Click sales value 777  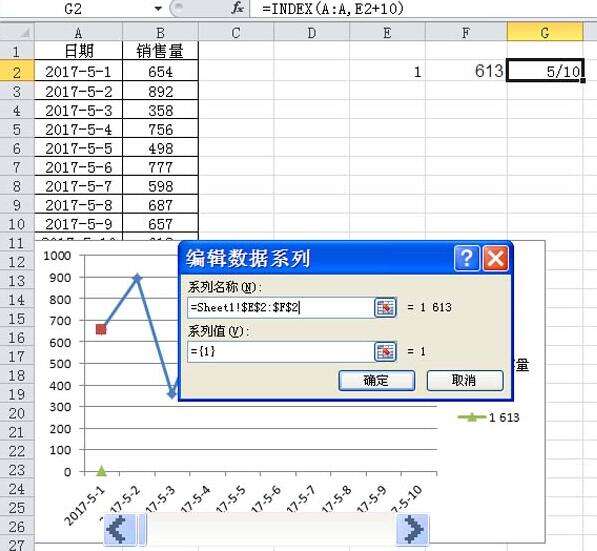[160, 167]
